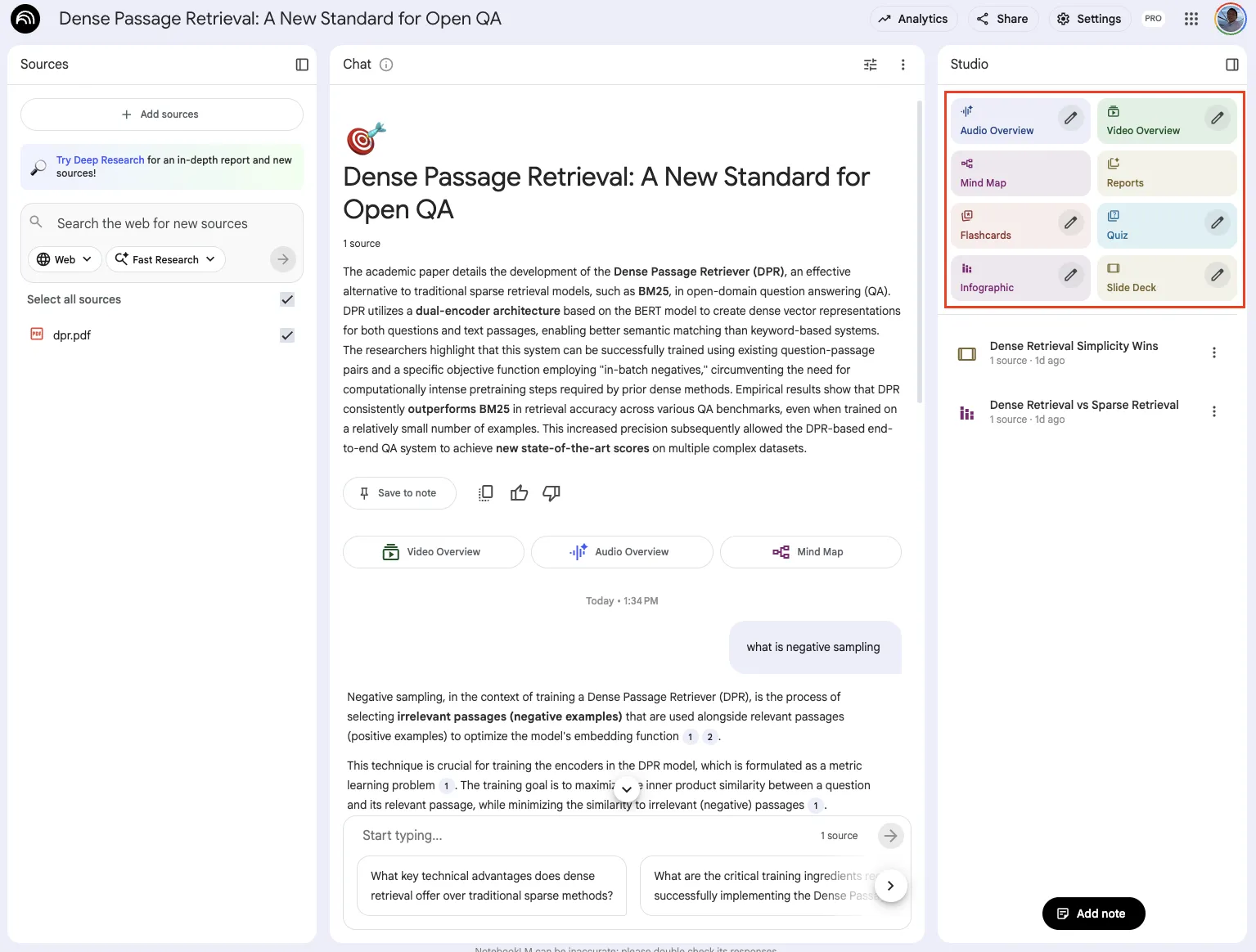Image resolution: width=1256 pixels, height=952 pixels.
Task: Click the Add sources button
Action: click(161, 114)
